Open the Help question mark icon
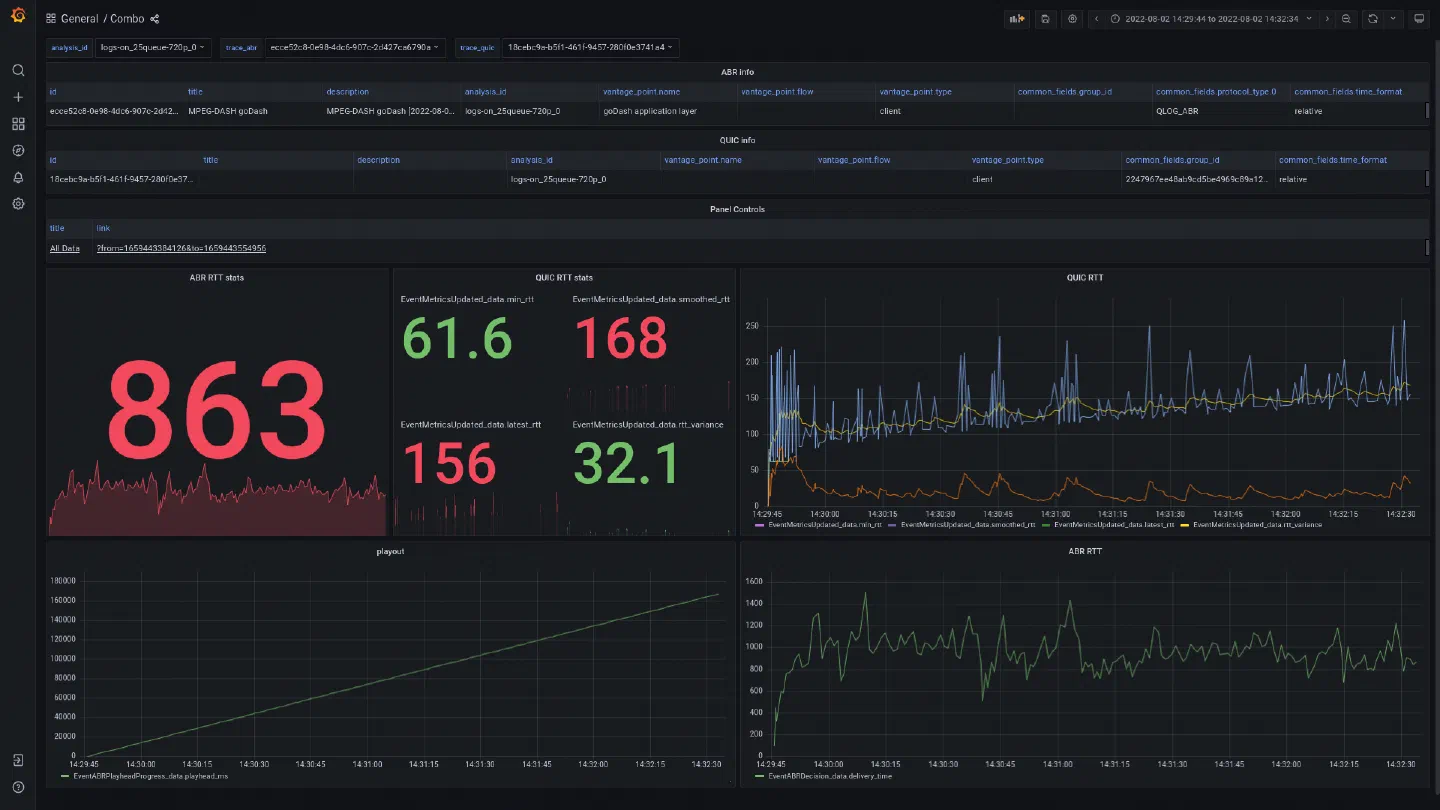Viewport: 1440px width, 810px height. [x=18, y=787]
